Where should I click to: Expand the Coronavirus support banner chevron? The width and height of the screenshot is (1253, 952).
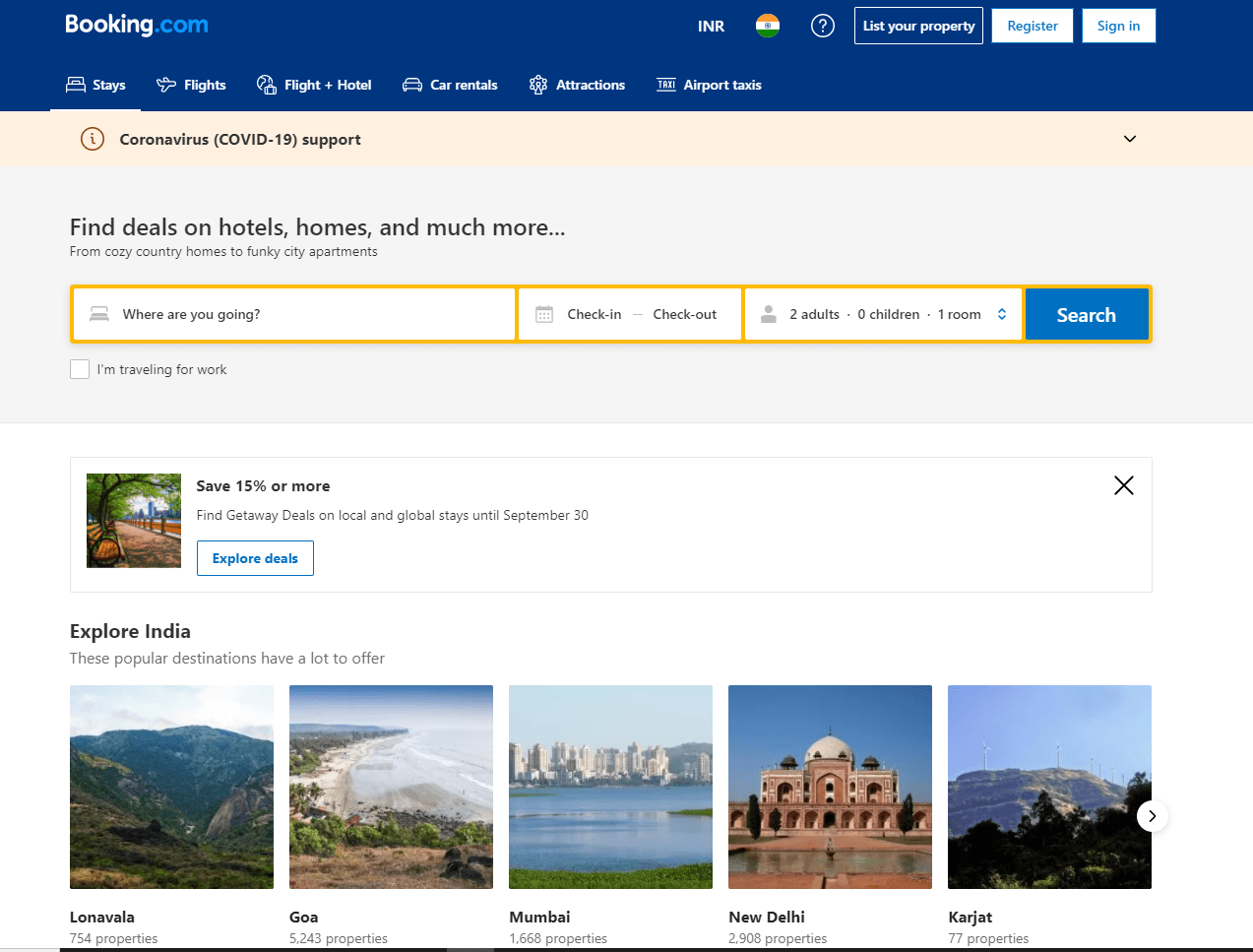(x=1130, y=139)
